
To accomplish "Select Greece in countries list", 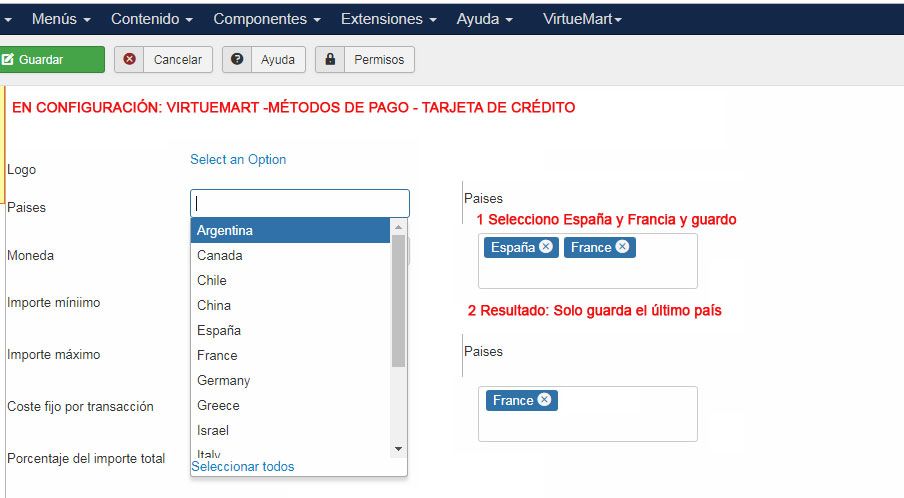I will pos(291,405).
